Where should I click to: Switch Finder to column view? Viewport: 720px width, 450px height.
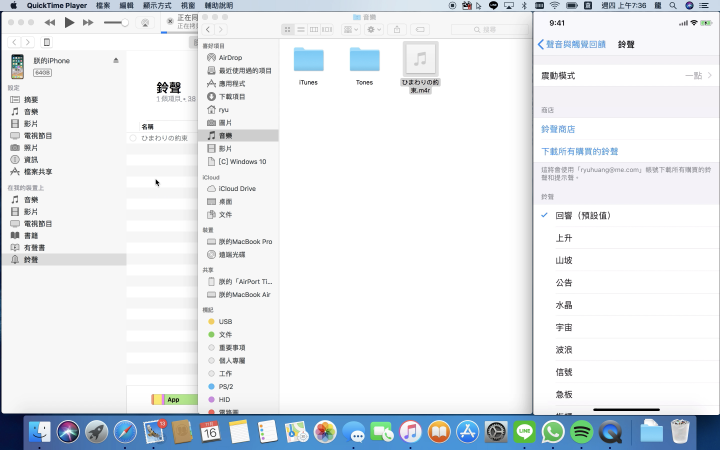(x=314, y=29)
